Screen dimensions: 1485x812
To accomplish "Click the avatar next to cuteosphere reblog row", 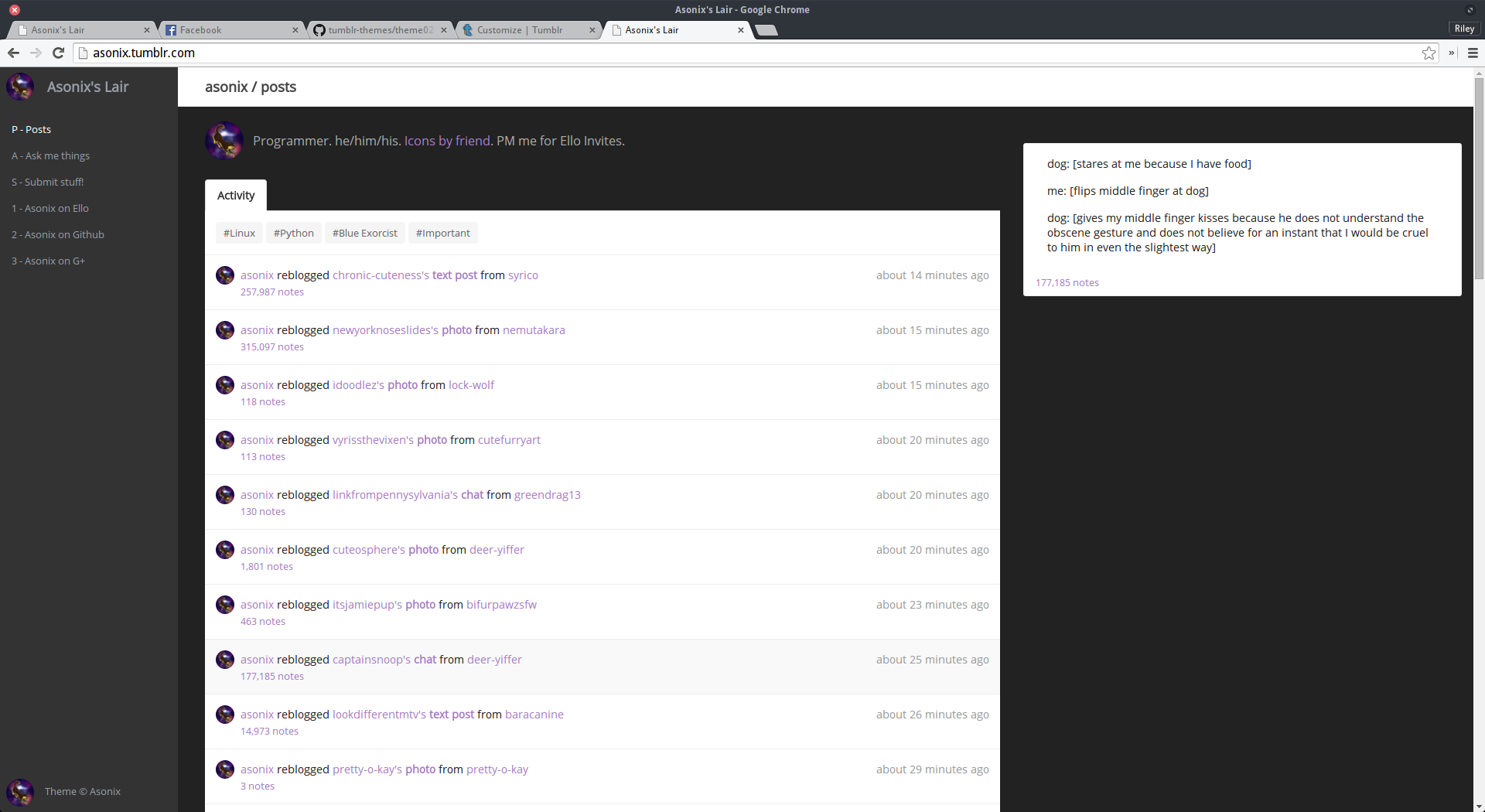I will click(225, 550).
